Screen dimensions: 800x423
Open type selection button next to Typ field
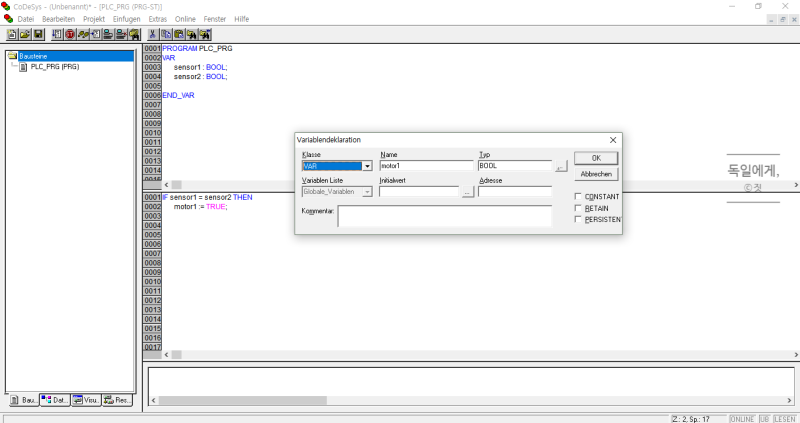coord(561,166)
